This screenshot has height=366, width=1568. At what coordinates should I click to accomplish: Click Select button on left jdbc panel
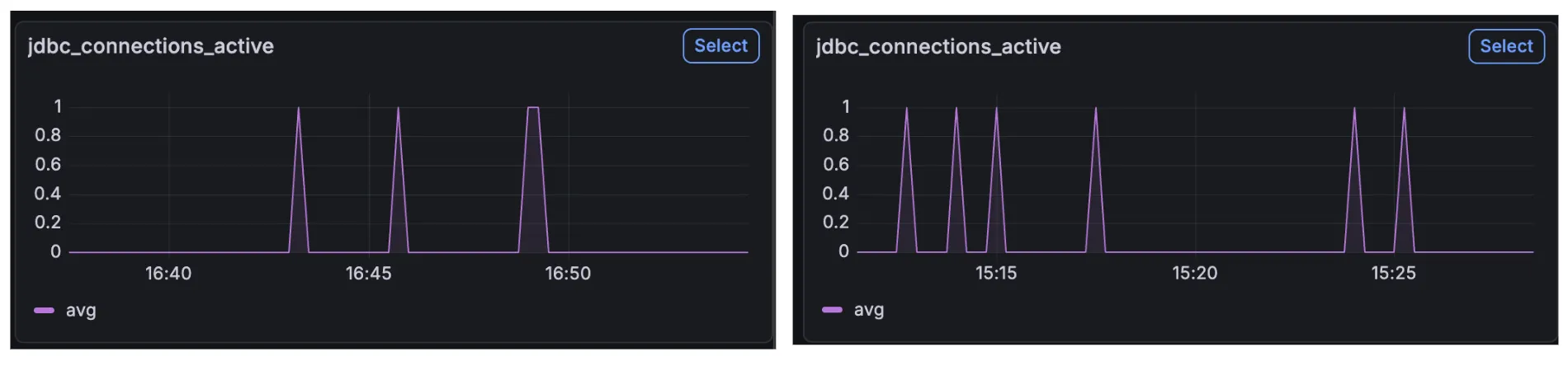[x=720, y=46]
